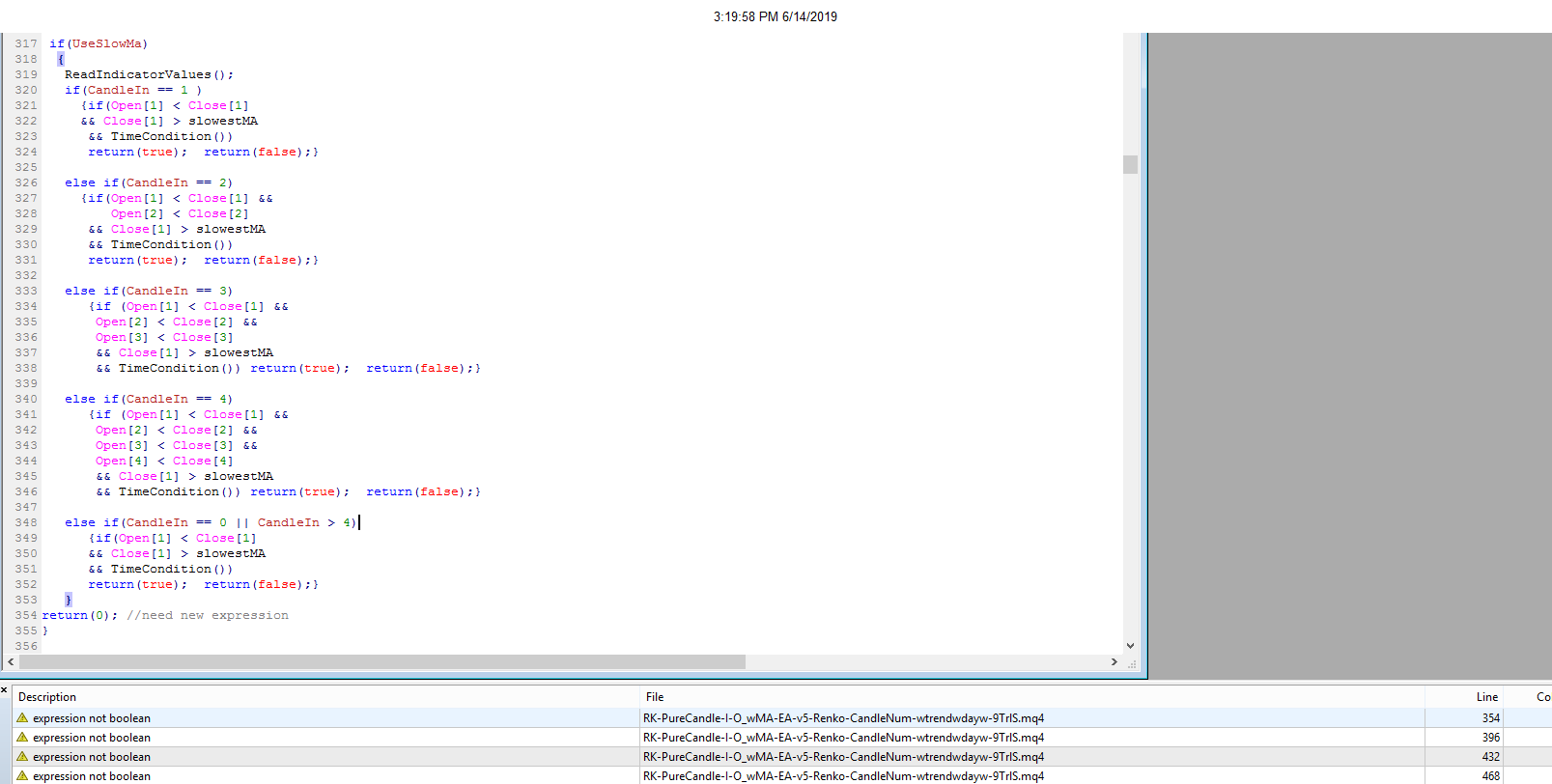Click line number 348 in the gutter
Image resolution: width=1552 pixels, height=784 pixels.
[26, 522]
